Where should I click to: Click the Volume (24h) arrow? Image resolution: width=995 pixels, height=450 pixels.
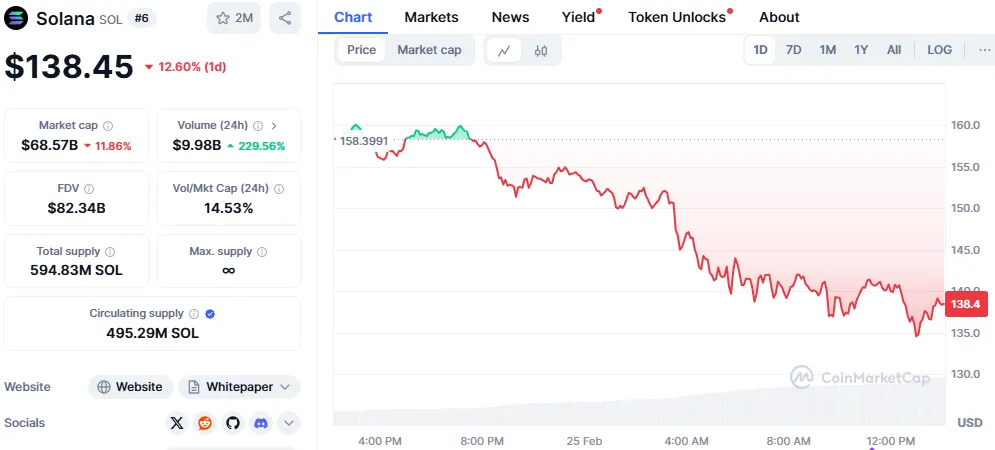click(x=274, y=126)
